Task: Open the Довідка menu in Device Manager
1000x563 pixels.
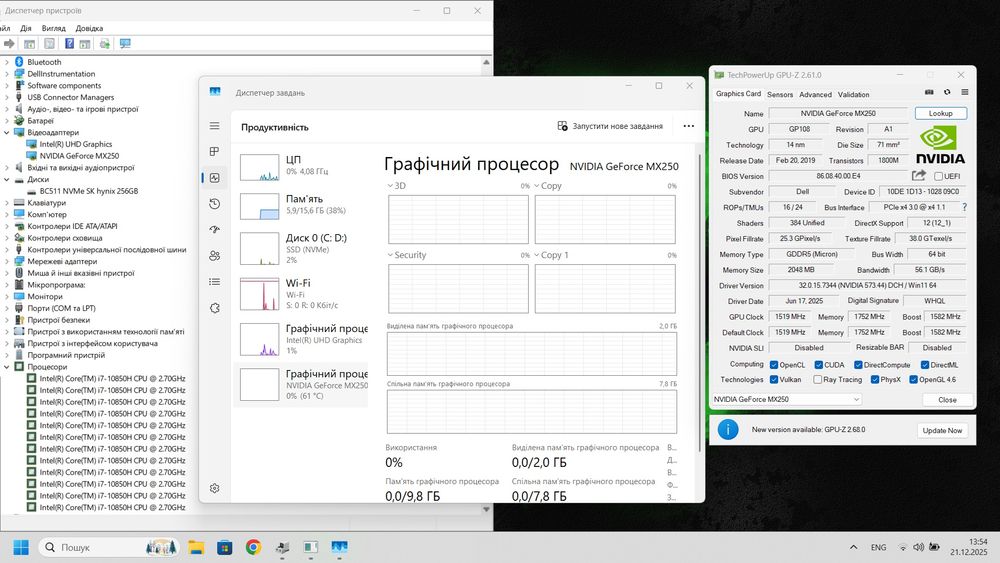Action: (x=89, y=28)
